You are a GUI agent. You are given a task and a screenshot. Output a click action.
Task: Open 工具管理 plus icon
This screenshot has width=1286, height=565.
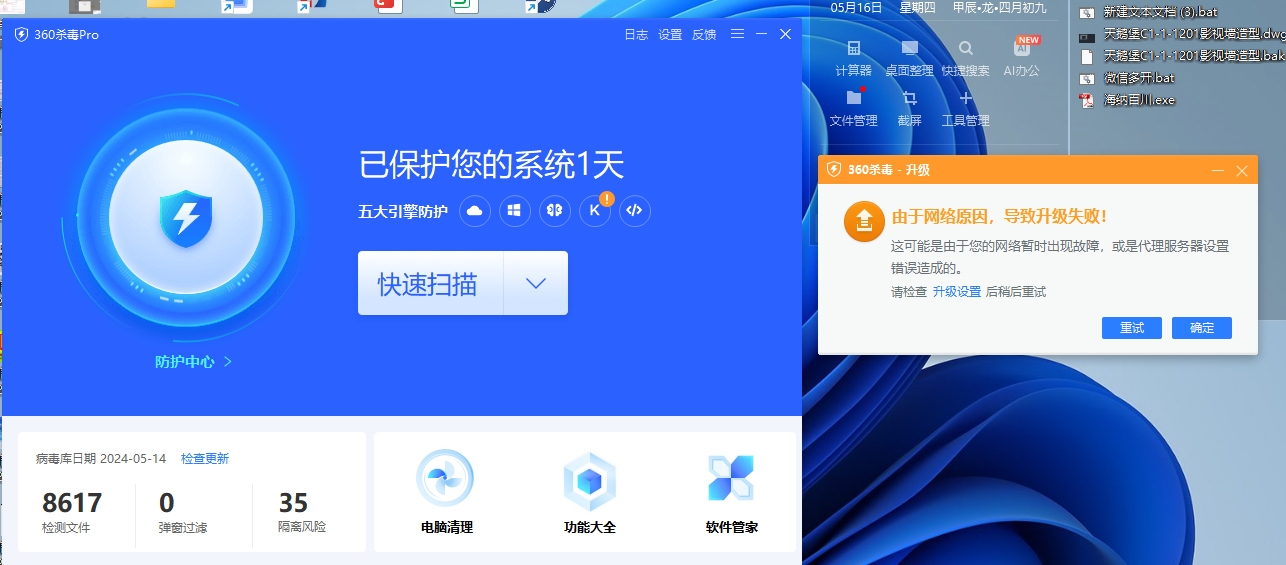[965, 98]
